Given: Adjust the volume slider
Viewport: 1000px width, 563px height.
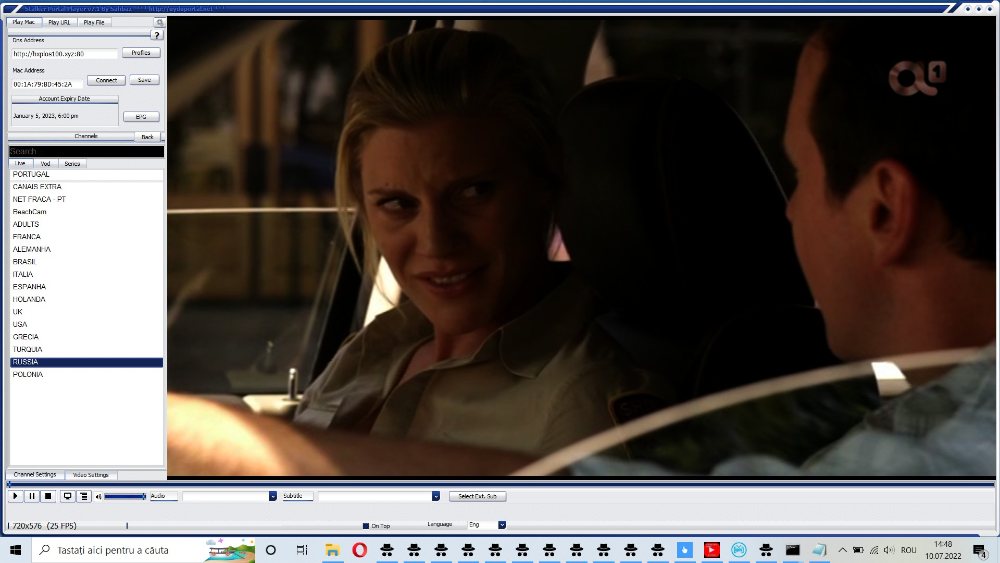Looking at the screenshot, I should point(125,497).
